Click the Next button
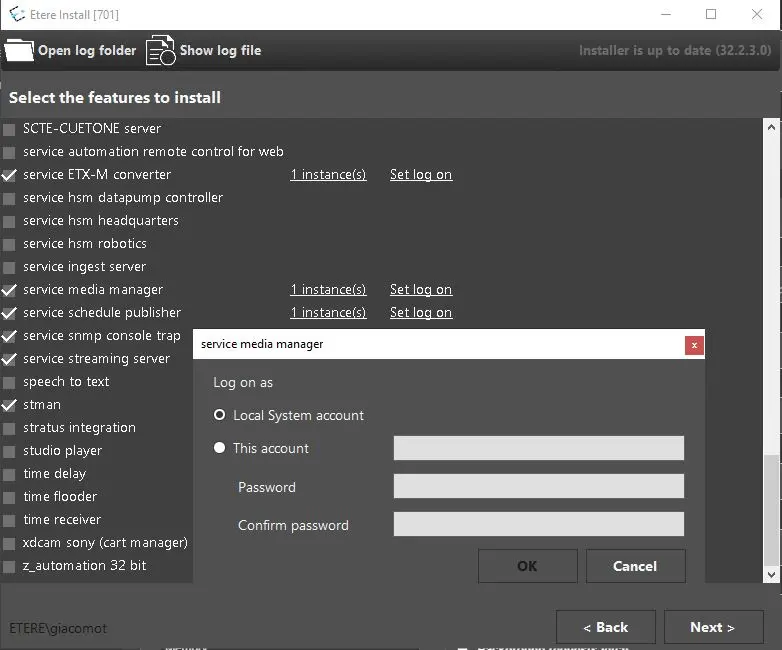The width and height of the screenshot is (782, 650). [x=712, y=627]
